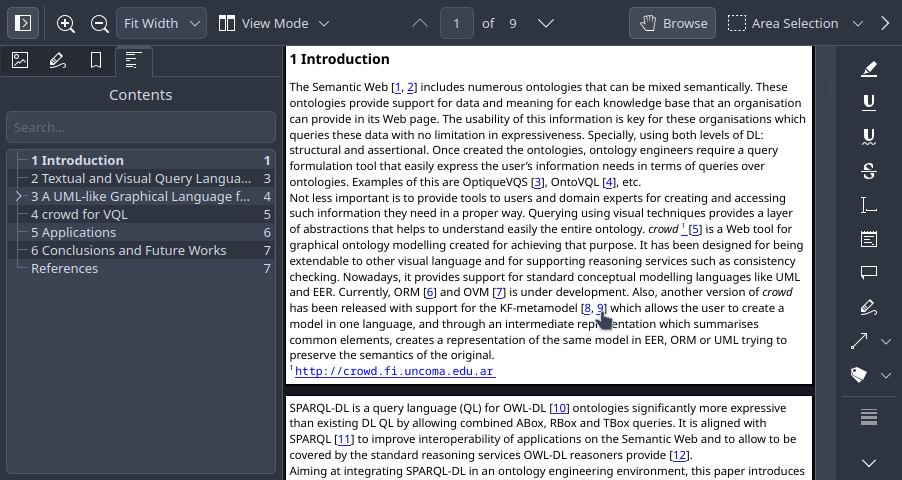Open the View Mode menu
The image size is (902, 480).
coord(274,23)
